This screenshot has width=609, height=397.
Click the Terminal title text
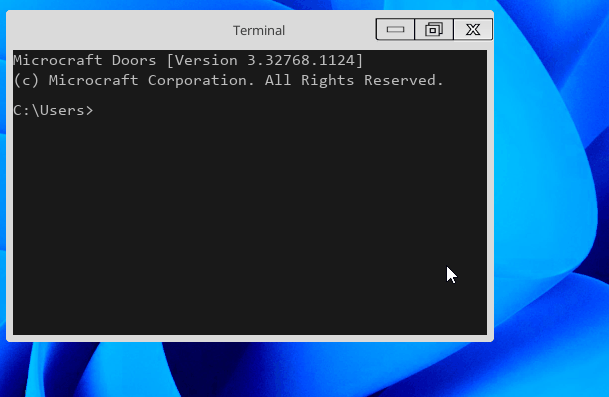coord(259,30)
